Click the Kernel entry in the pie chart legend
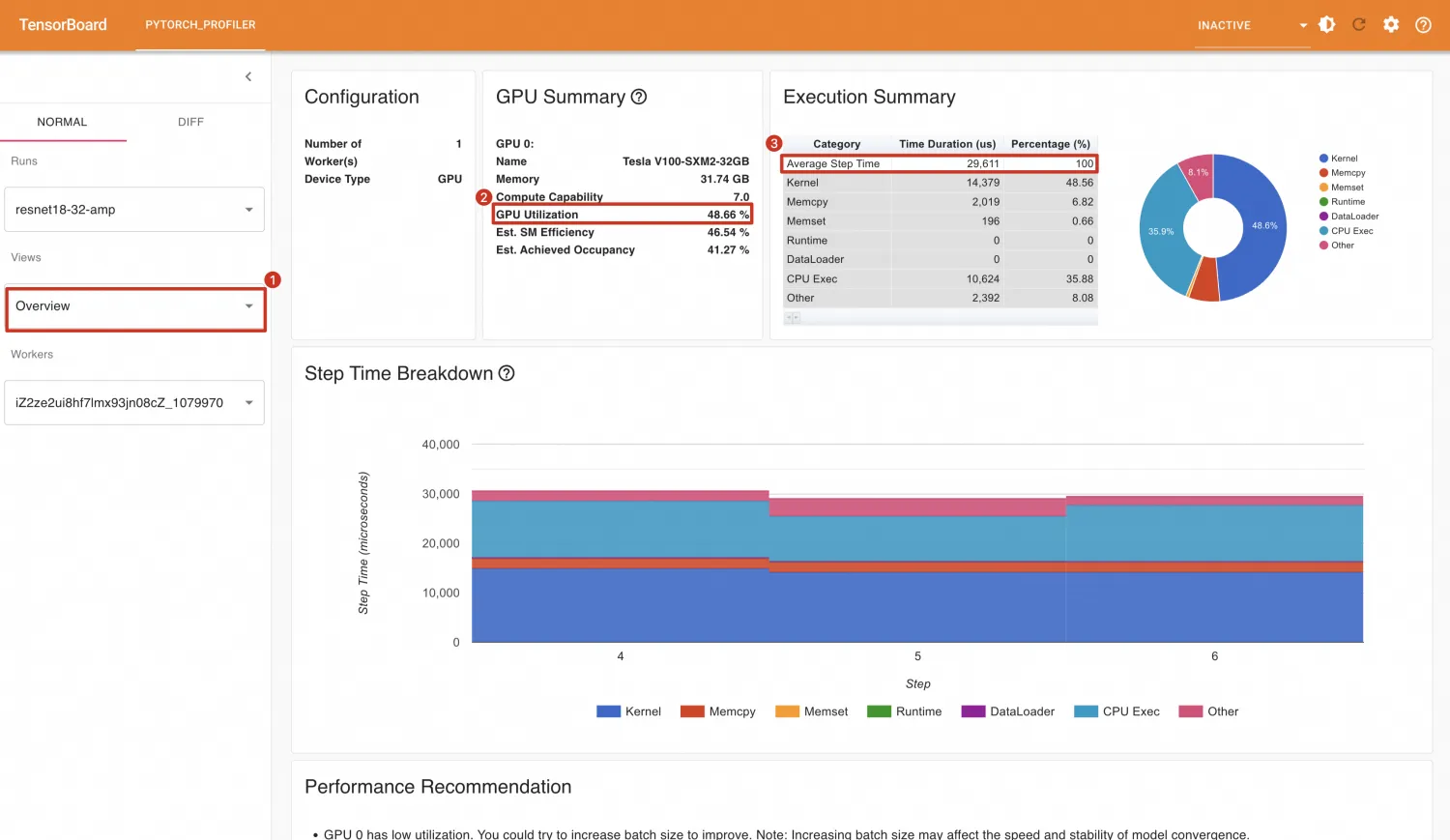Image resolution: width=1450 pixels, height=840 pixels. click(x=1339, y=159)
